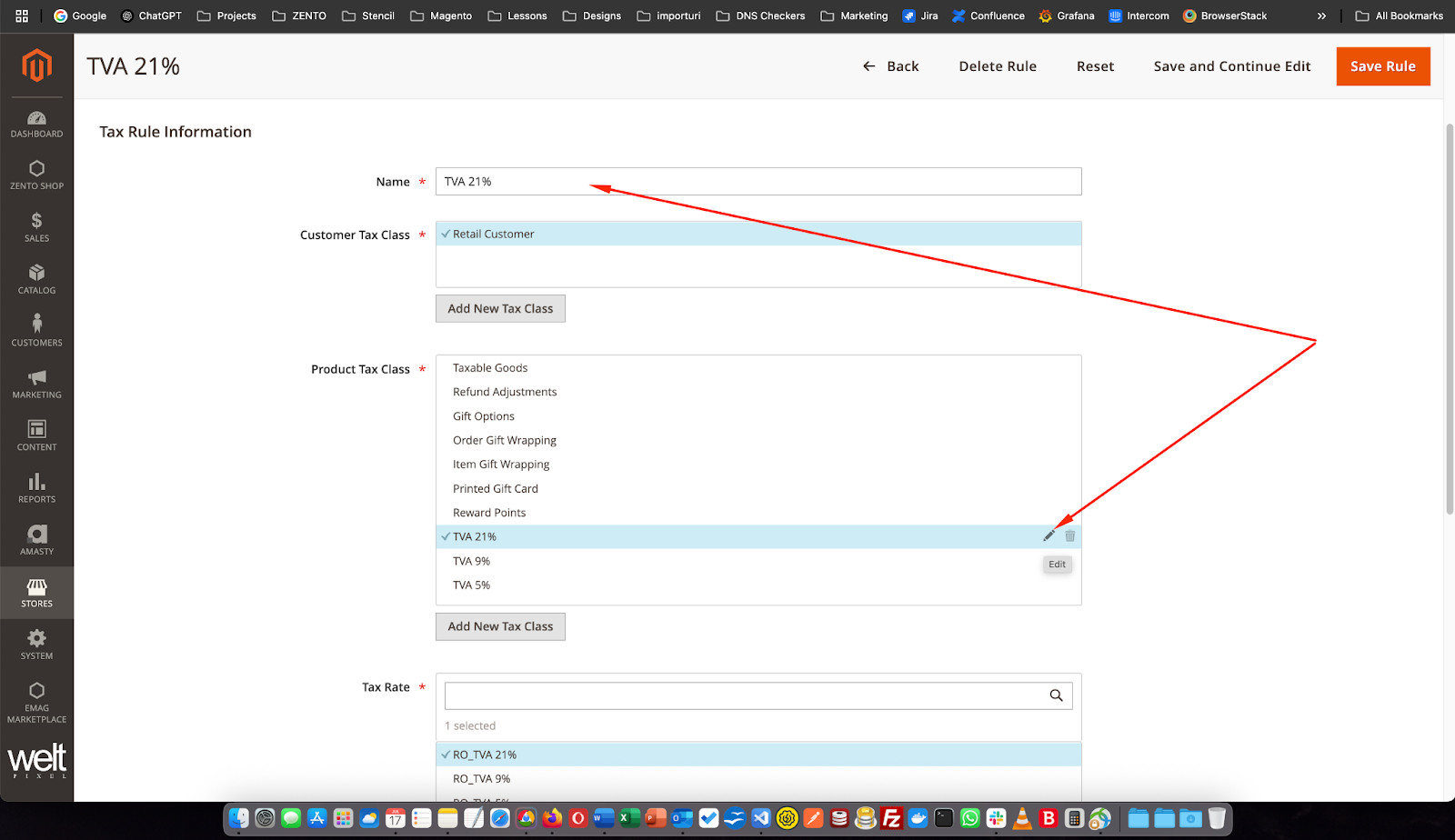The height and width of the screenshot is (840, 1455).
Task: Select TVA 9% product tax class
Action: pos(758,561)
